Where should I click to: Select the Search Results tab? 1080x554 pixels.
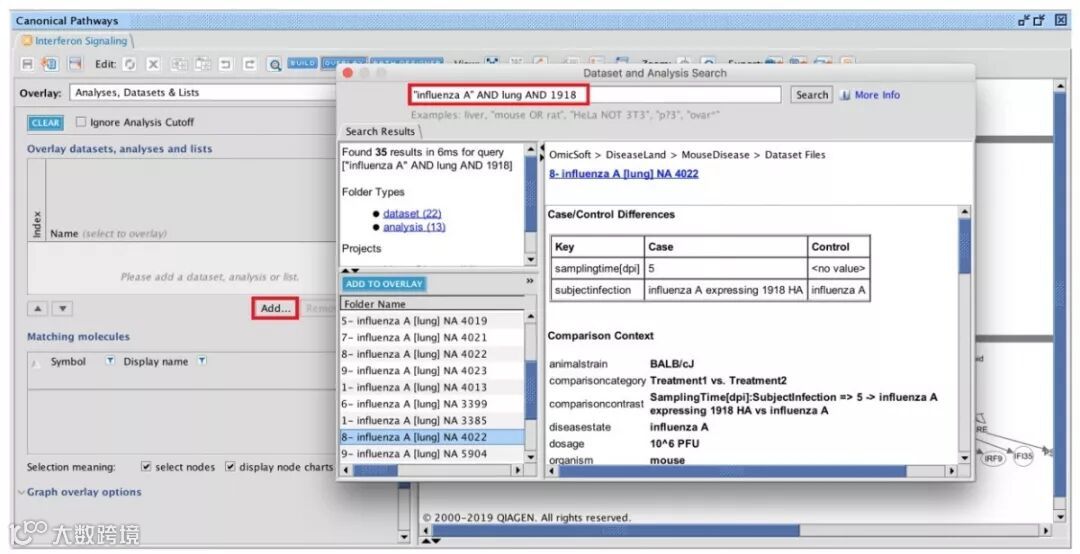pyautogui.click(x=380, y=131)
